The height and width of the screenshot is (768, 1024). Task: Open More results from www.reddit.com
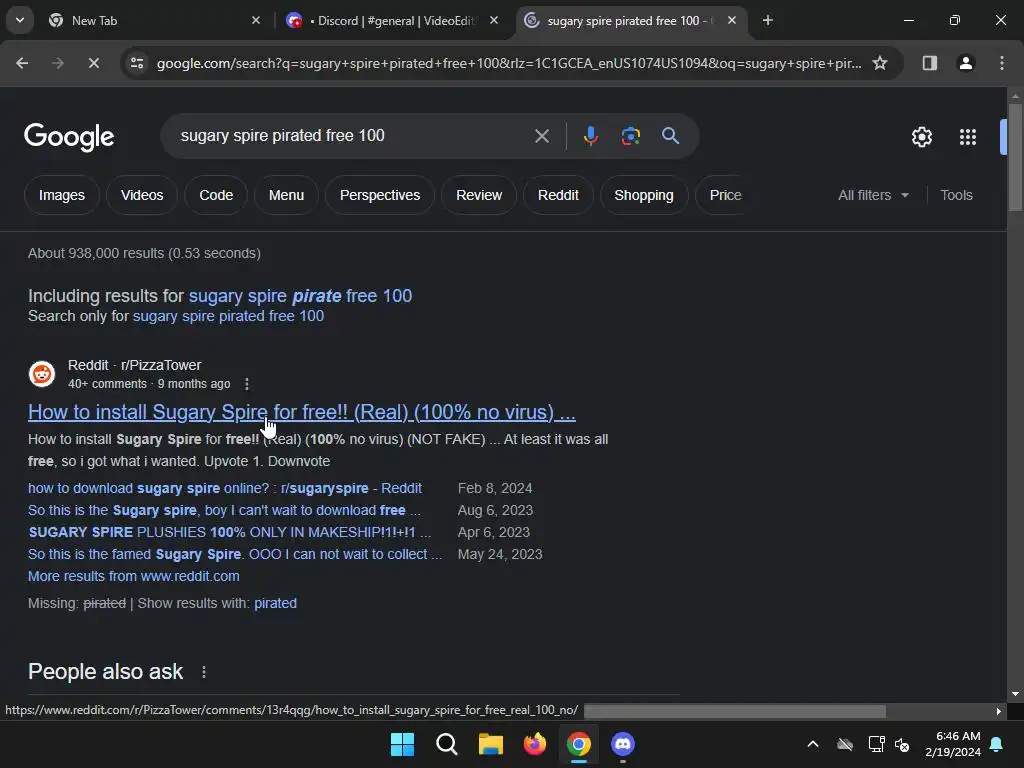(134, 577)
